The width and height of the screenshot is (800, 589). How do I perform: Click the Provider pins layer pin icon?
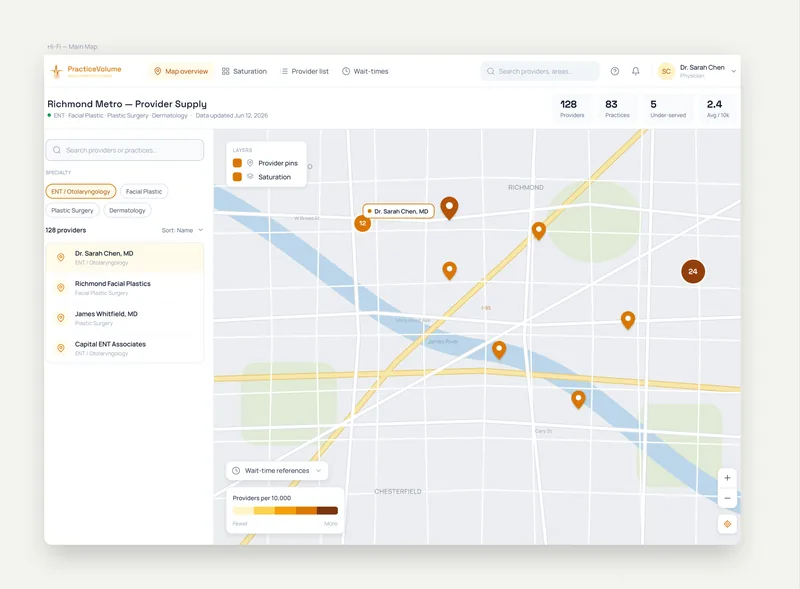click(x=250, y=163)
